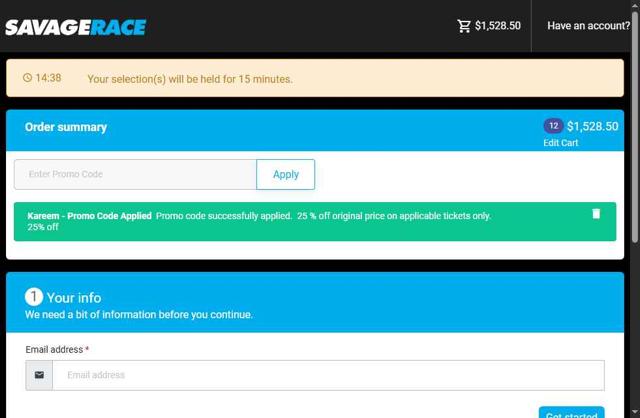The height and width of the screenshot is (418, 640).
Task: Click the '25% off' line in promo banner
Action: click(43, 227)
